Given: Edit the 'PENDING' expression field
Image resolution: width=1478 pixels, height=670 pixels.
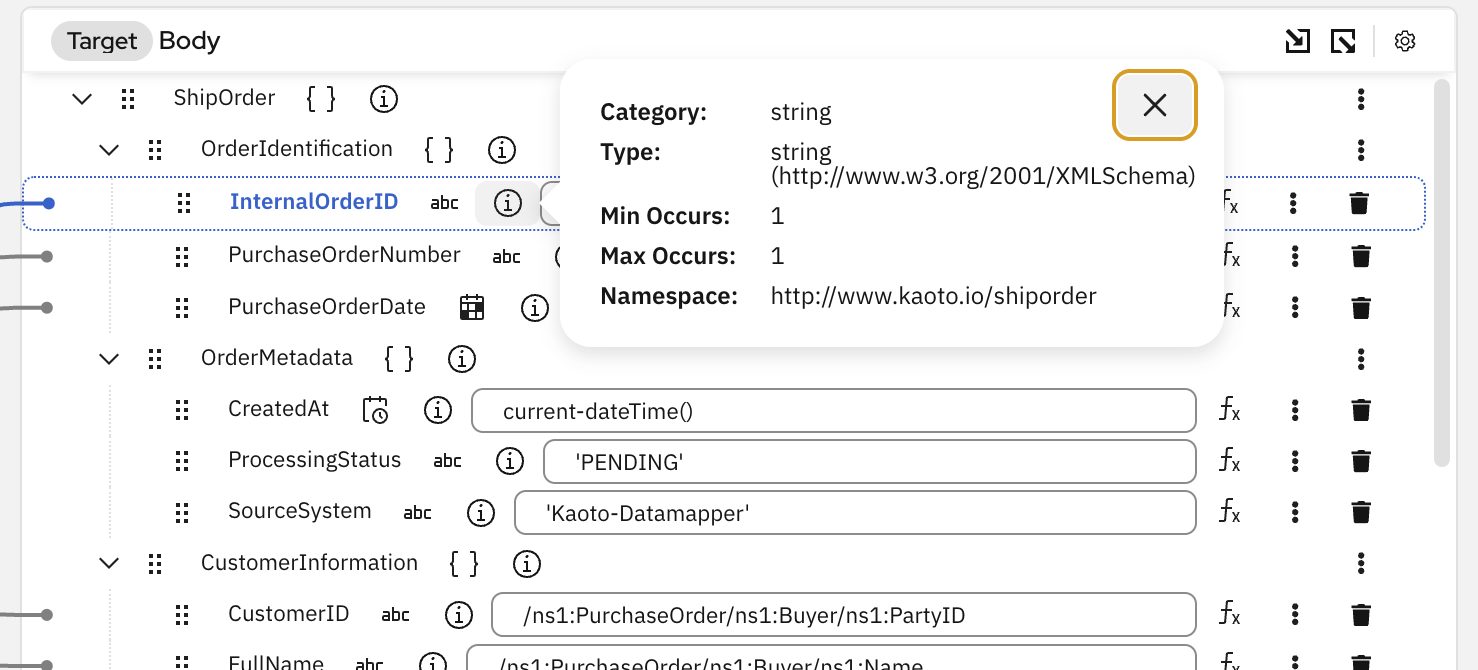Looking at the screenshot, I should click(x=869, y=461).
